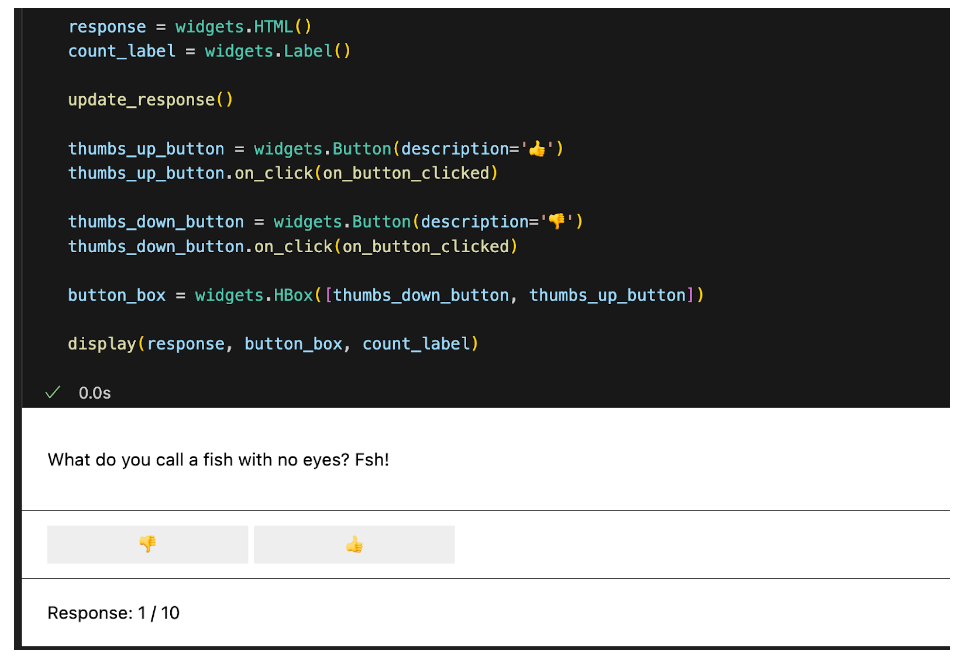Click count_label variable in second line
This screenshot has width=965, height=671.
122,51
